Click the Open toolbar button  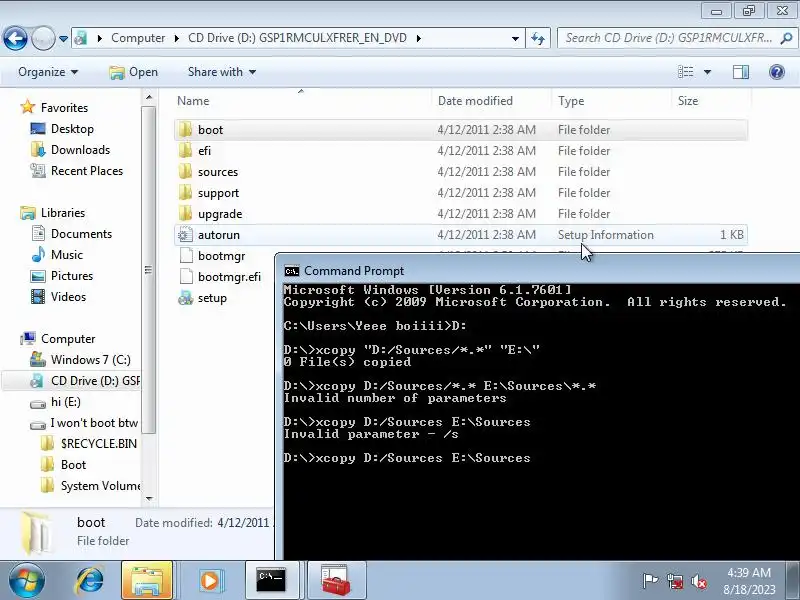(134, 72)
